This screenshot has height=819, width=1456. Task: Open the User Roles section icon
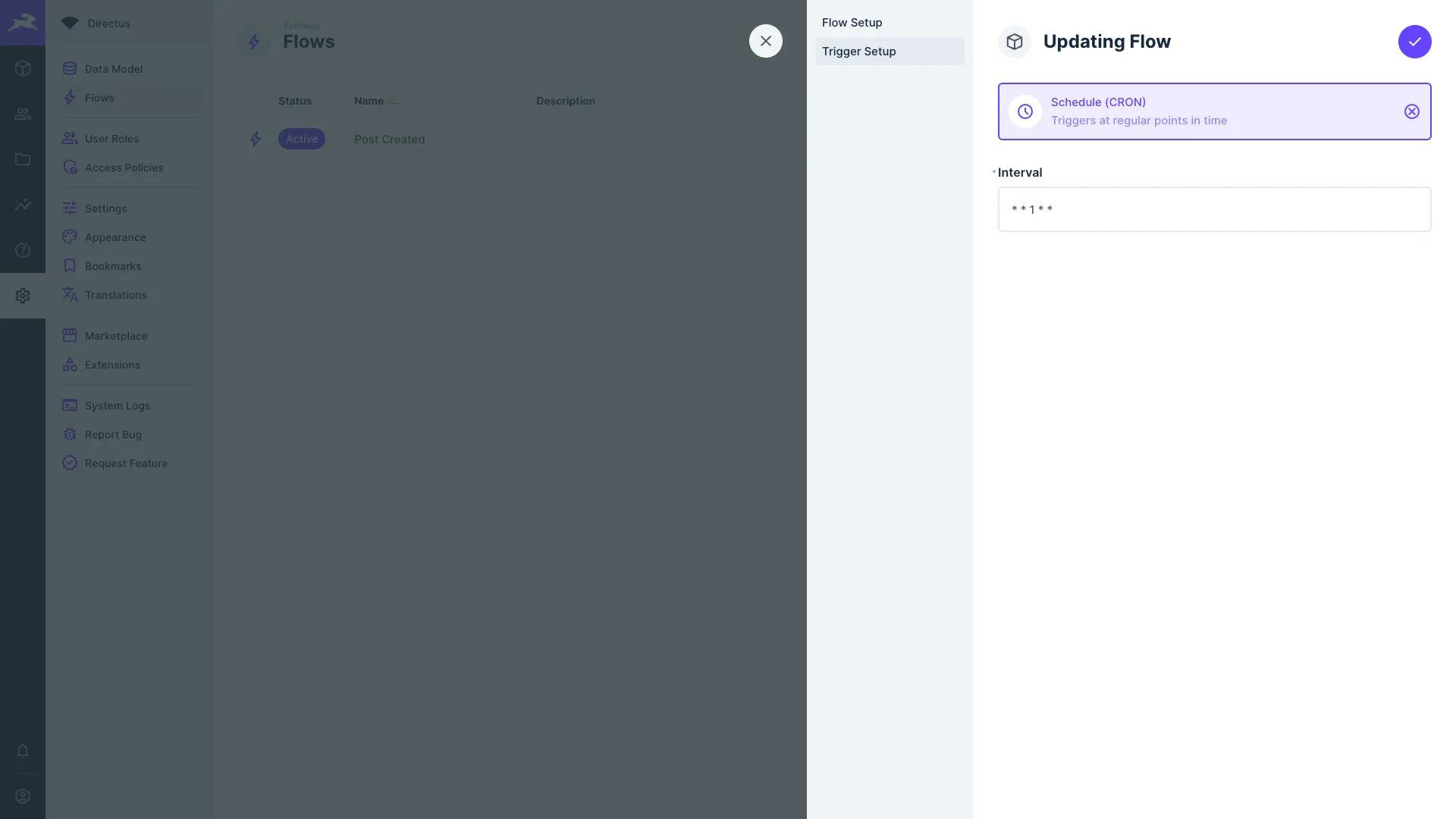click(x=69, y=139)
